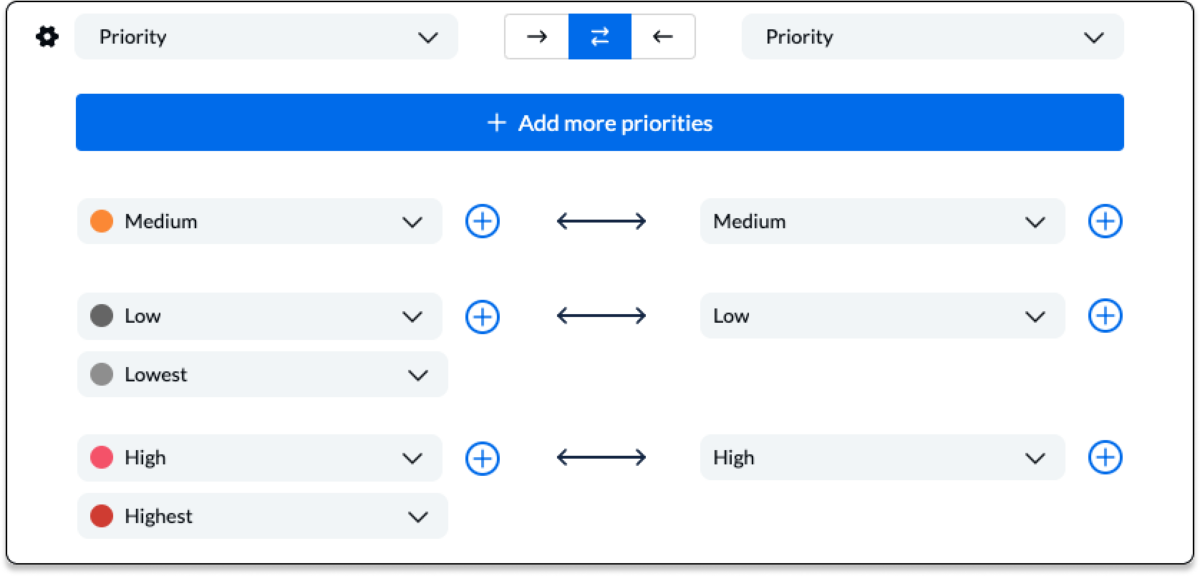The height and width of the screenshot is (576, 1200).
Task: Open the left Priority field dropdown
Action: point(265,36)
